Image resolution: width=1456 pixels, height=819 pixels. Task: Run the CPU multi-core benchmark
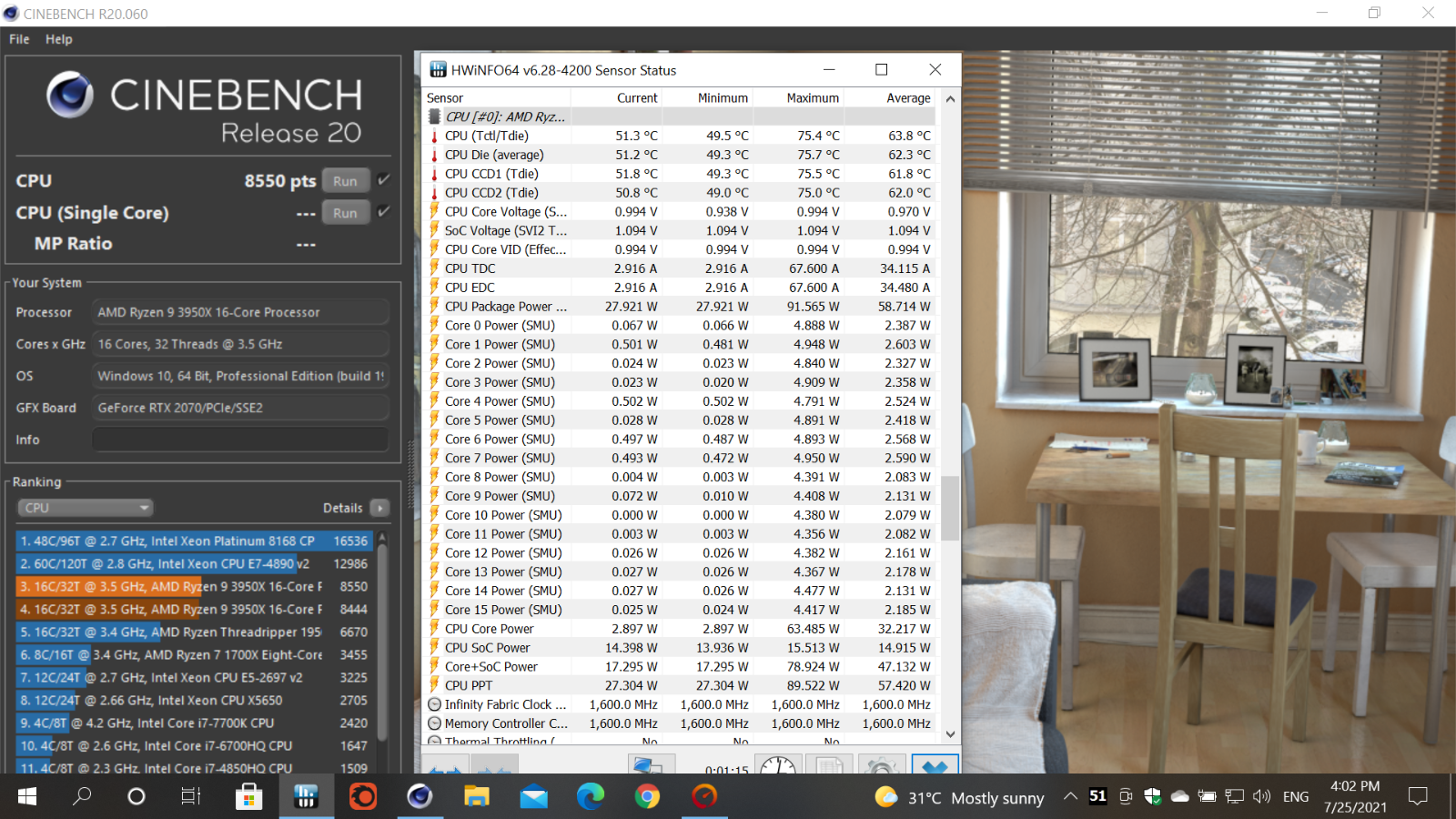click(x=345, y=181)
